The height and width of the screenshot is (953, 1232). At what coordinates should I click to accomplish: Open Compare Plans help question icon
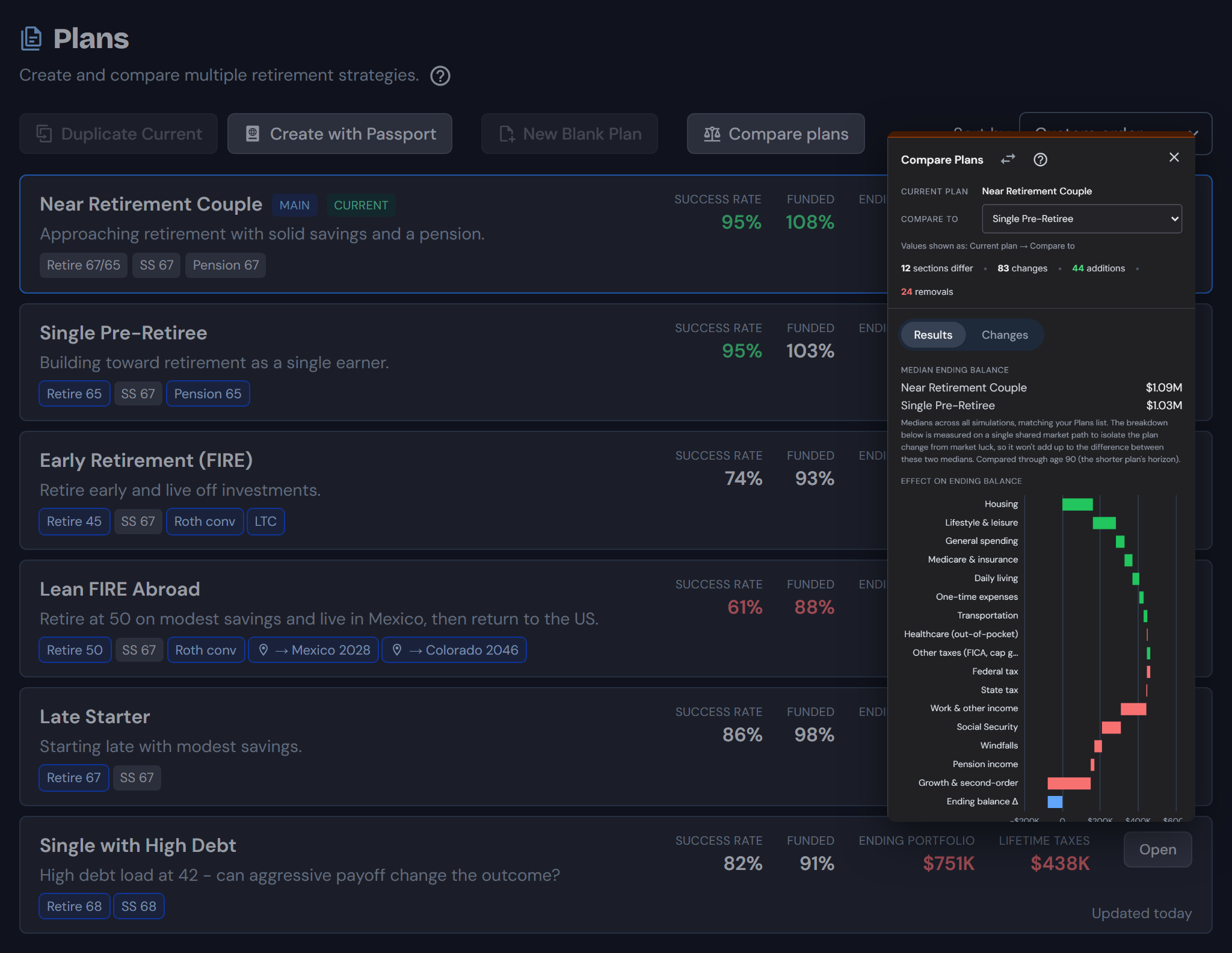(x=1040, y=159)
